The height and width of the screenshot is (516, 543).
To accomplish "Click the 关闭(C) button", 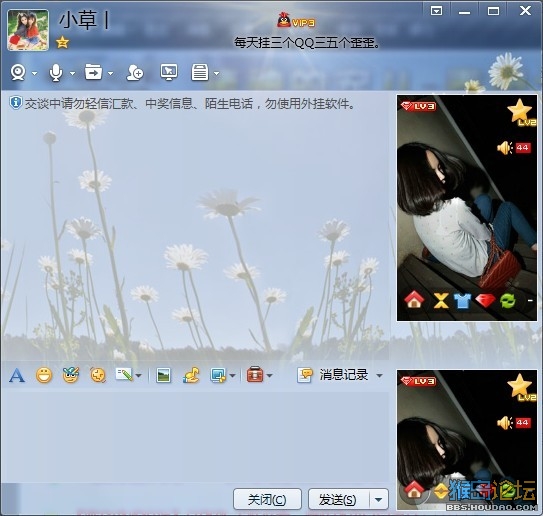I will 267,499.
